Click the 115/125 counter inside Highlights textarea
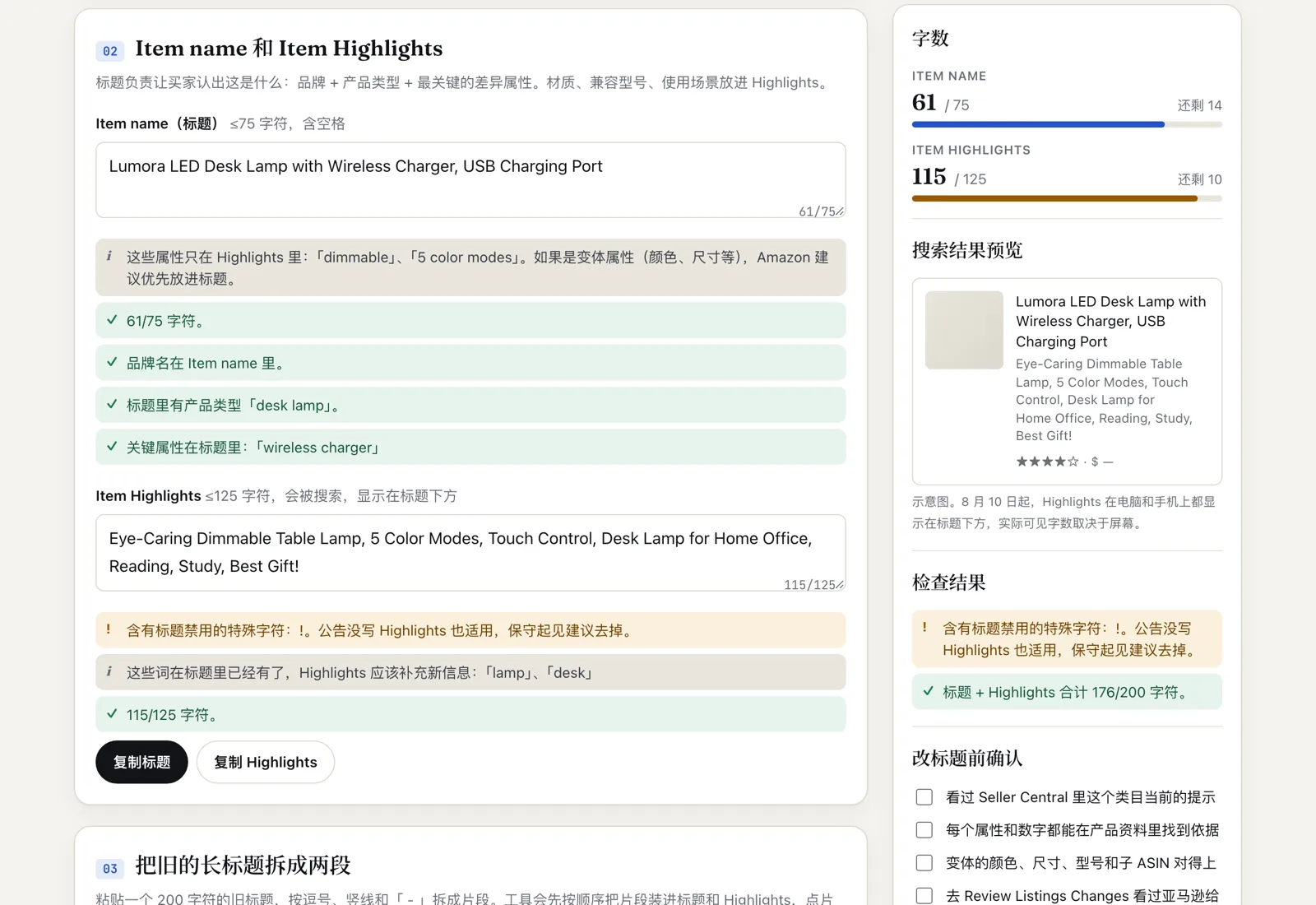Viewport: 1316px width, 905px height. tap(809, 584)
